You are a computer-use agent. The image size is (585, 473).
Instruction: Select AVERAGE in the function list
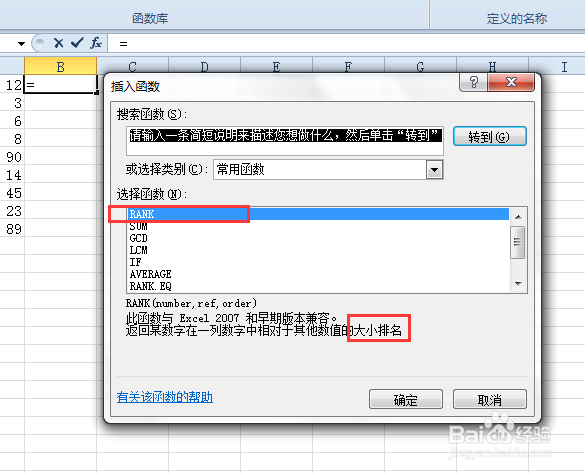(319, 274)
